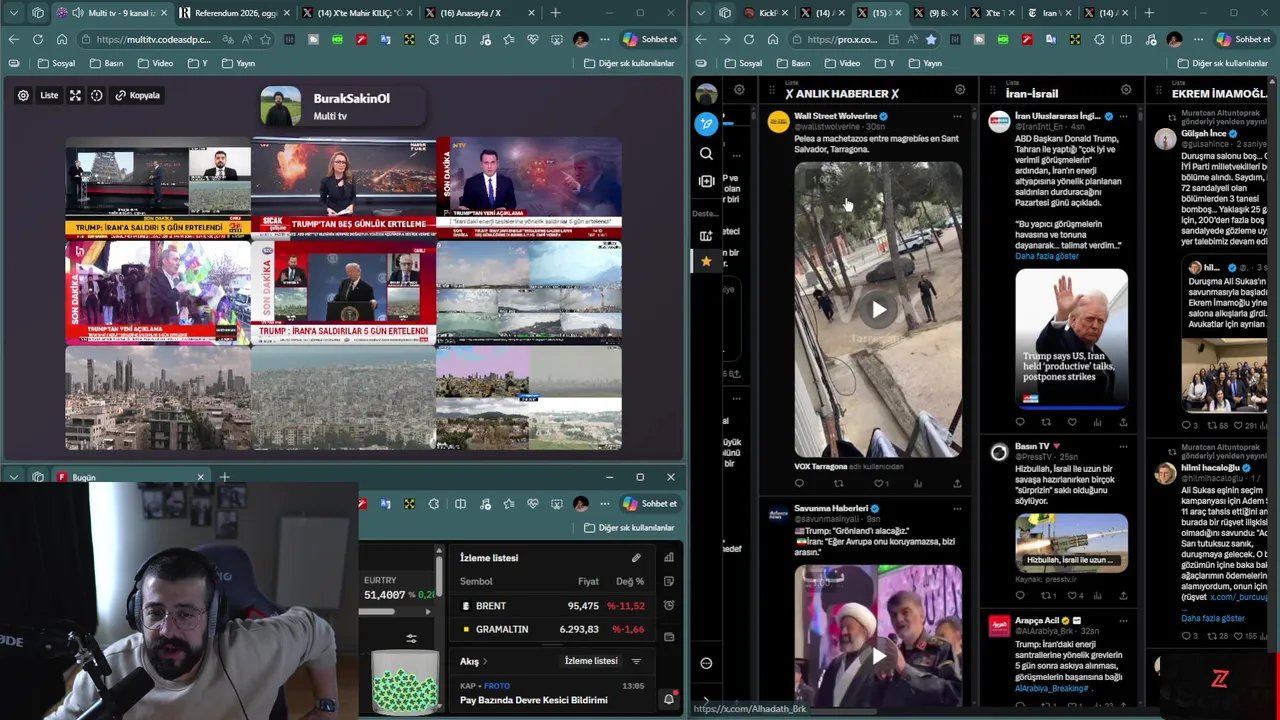Click İzleme listesi filter button in Akış

(591, 661)
